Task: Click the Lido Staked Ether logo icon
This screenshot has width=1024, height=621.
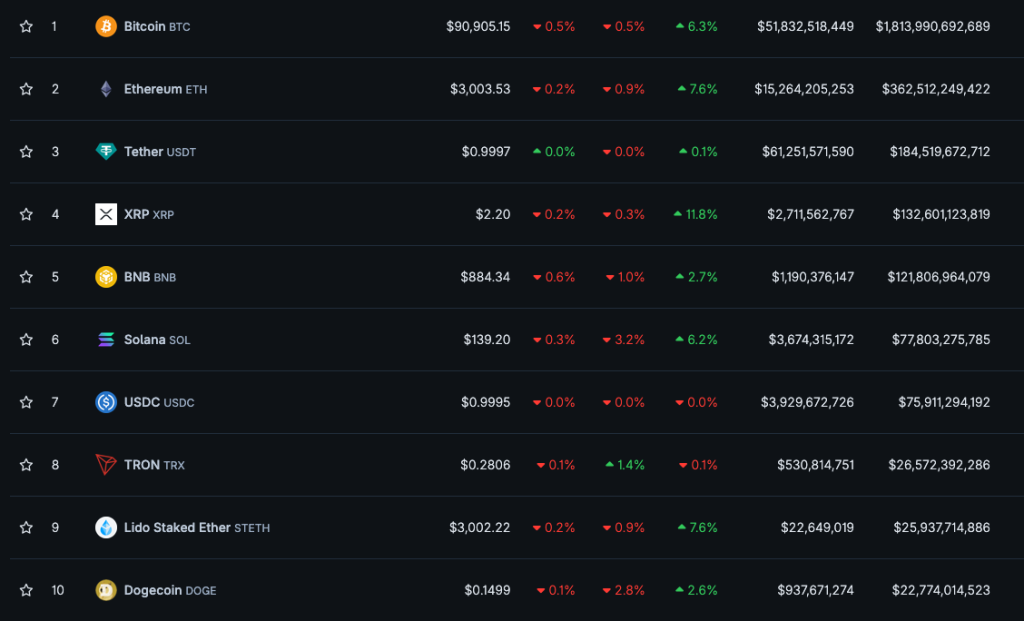Action: click(106, 528)
